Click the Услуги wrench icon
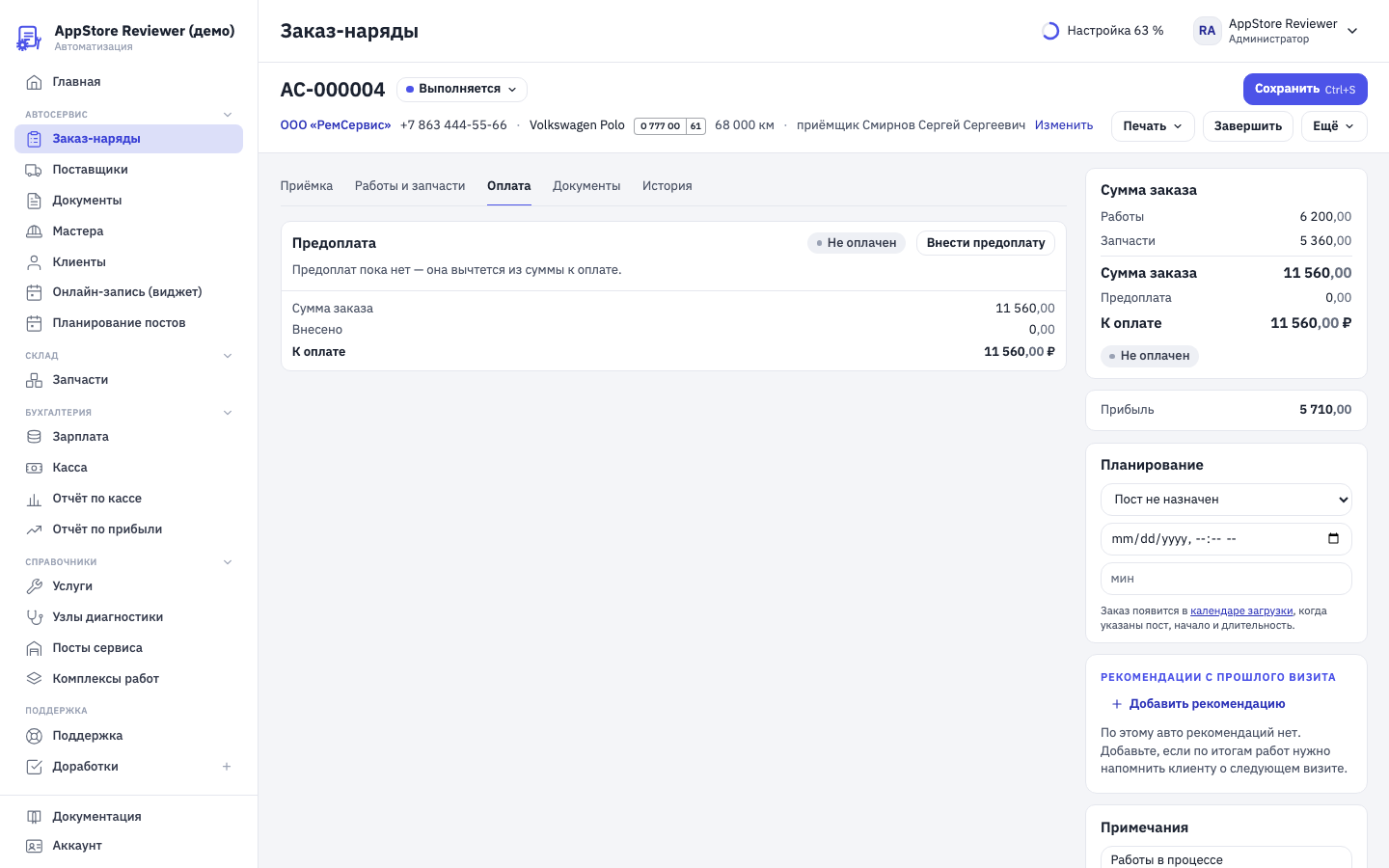Viewport: 1389px width, 868px height. point(34,586)
